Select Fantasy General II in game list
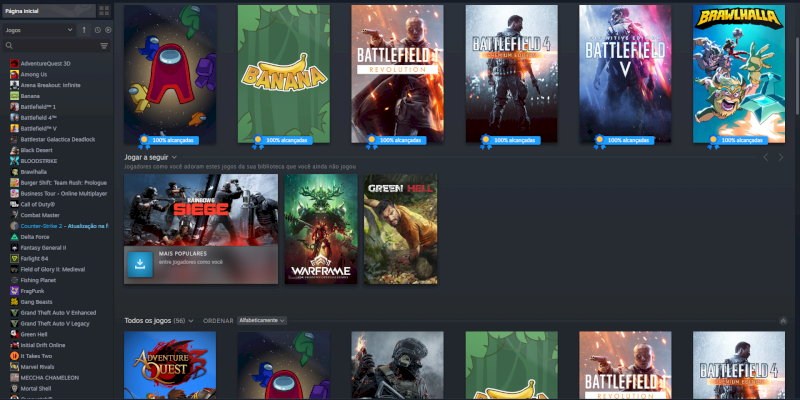Screen dimensions: 800x400 (43, 247)
